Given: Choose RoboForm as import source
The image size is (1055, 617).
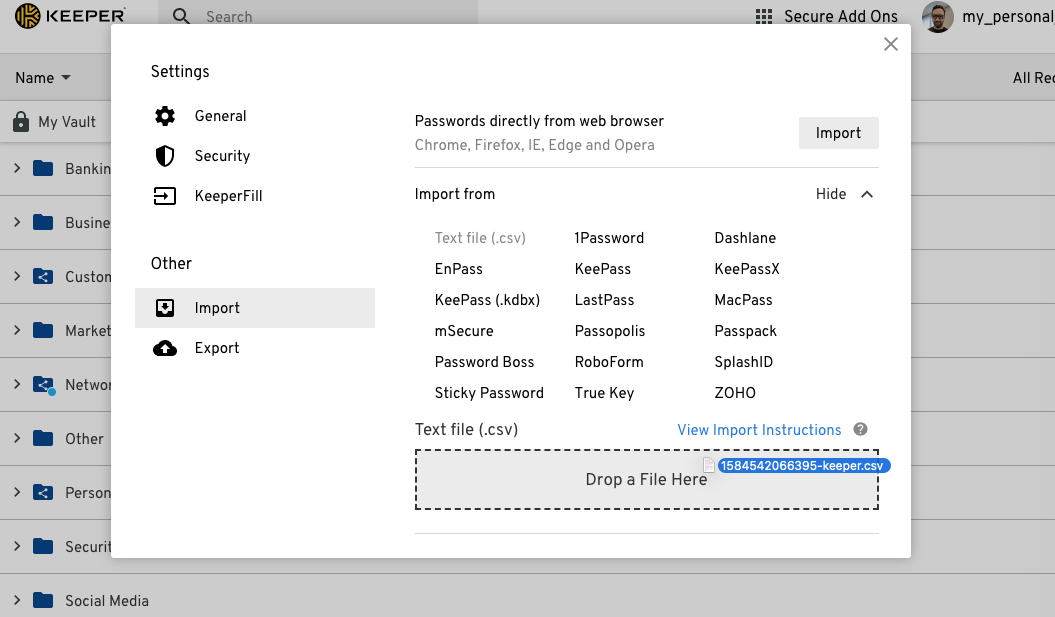Looking at the screenshot, I should pyautogui.click(x=609, y=362).
